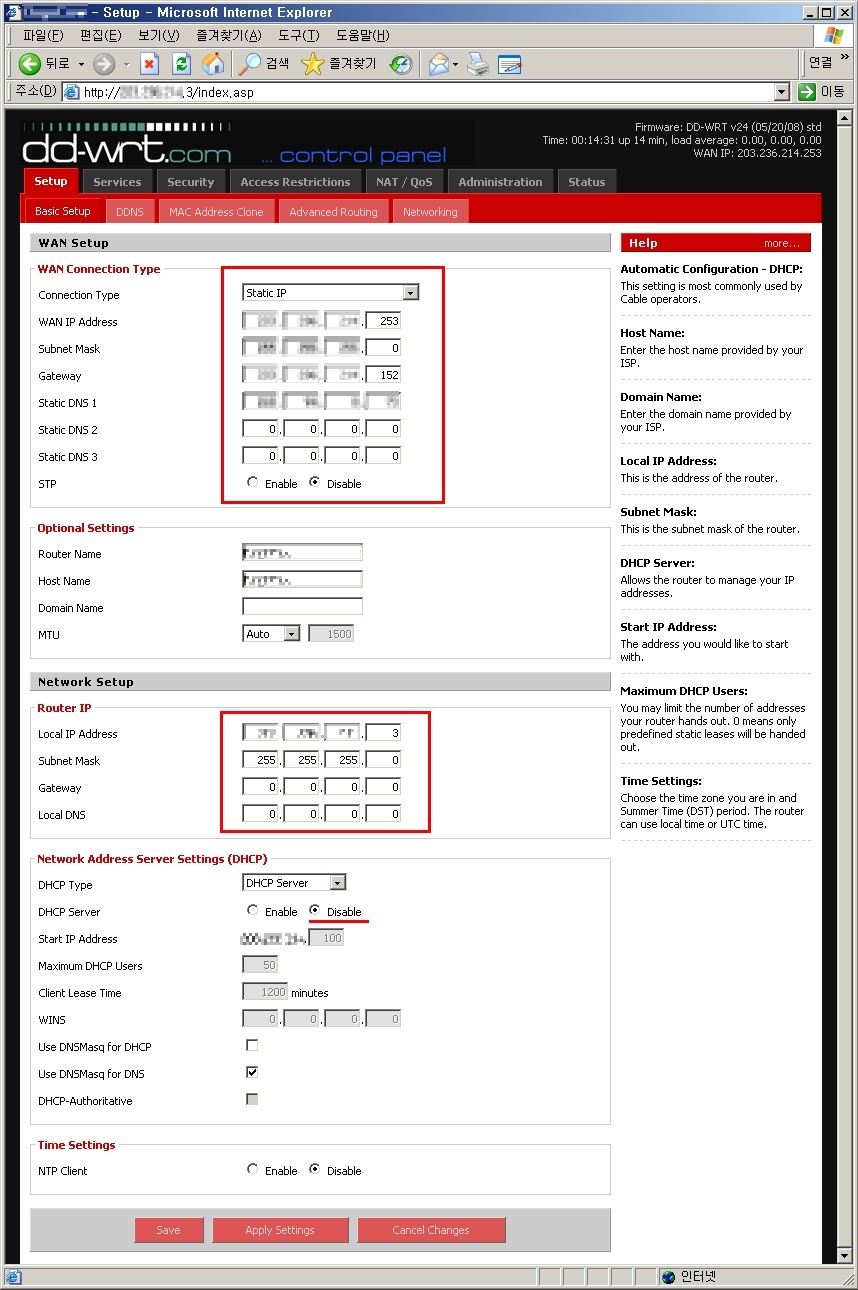Expand the address bar URL dropdown
Screen dimensions: 858x1290
(x=782, y=92)
